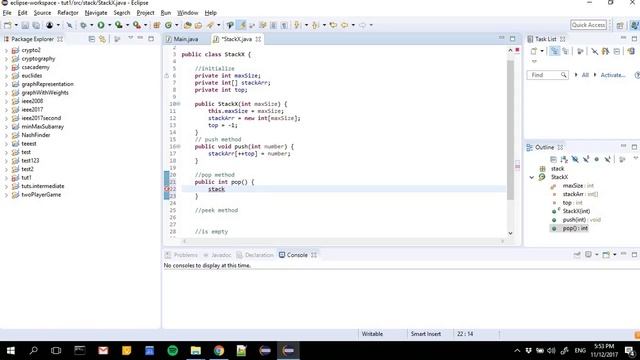The height and width of the screenshot is (360, 640).
Task: Click the editor vertical scrollbar
Action: click(510, 130)
